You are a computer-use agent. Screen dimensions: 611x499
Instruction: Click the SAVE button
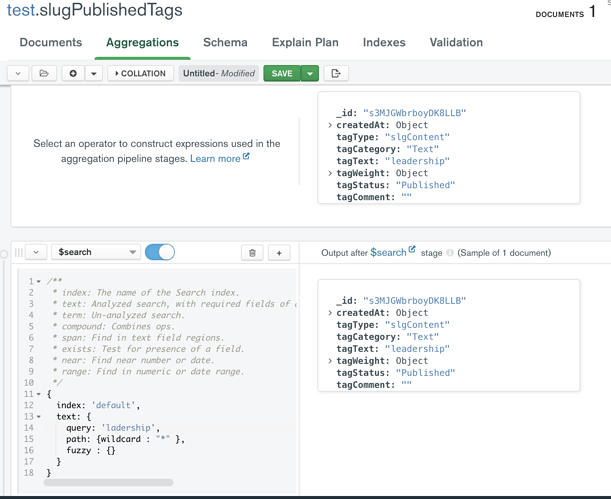(x=282, y=73)
